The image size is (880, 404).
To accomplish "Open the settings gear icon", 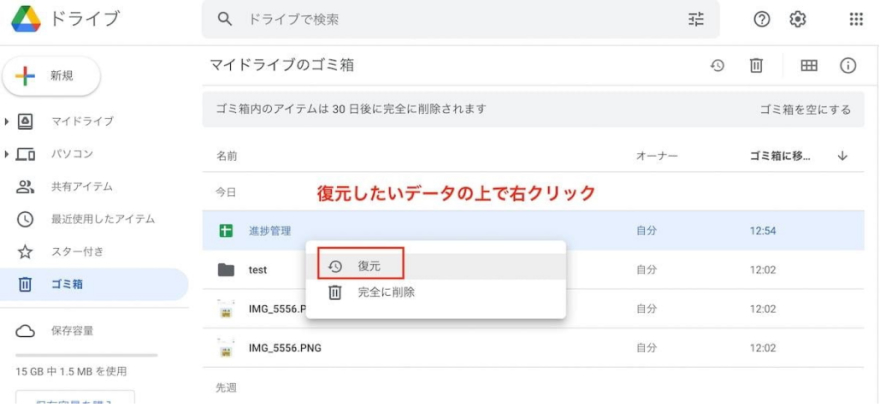I will pyautogui.click(x=798, y=20).
